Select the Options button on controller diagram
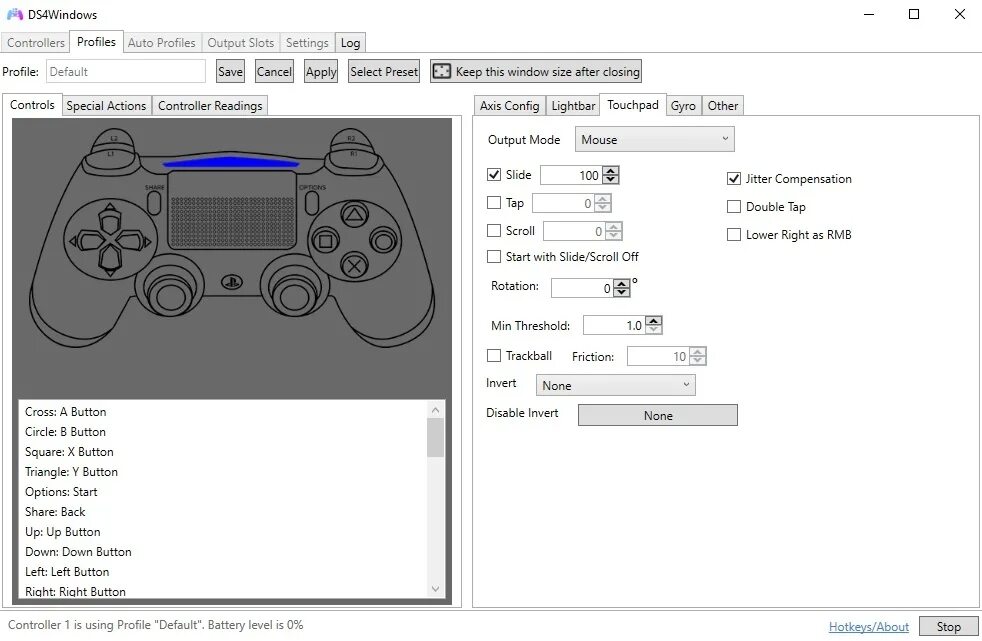Screen dimensions: 982x641 pyautogui.click(x=311, y=203)
